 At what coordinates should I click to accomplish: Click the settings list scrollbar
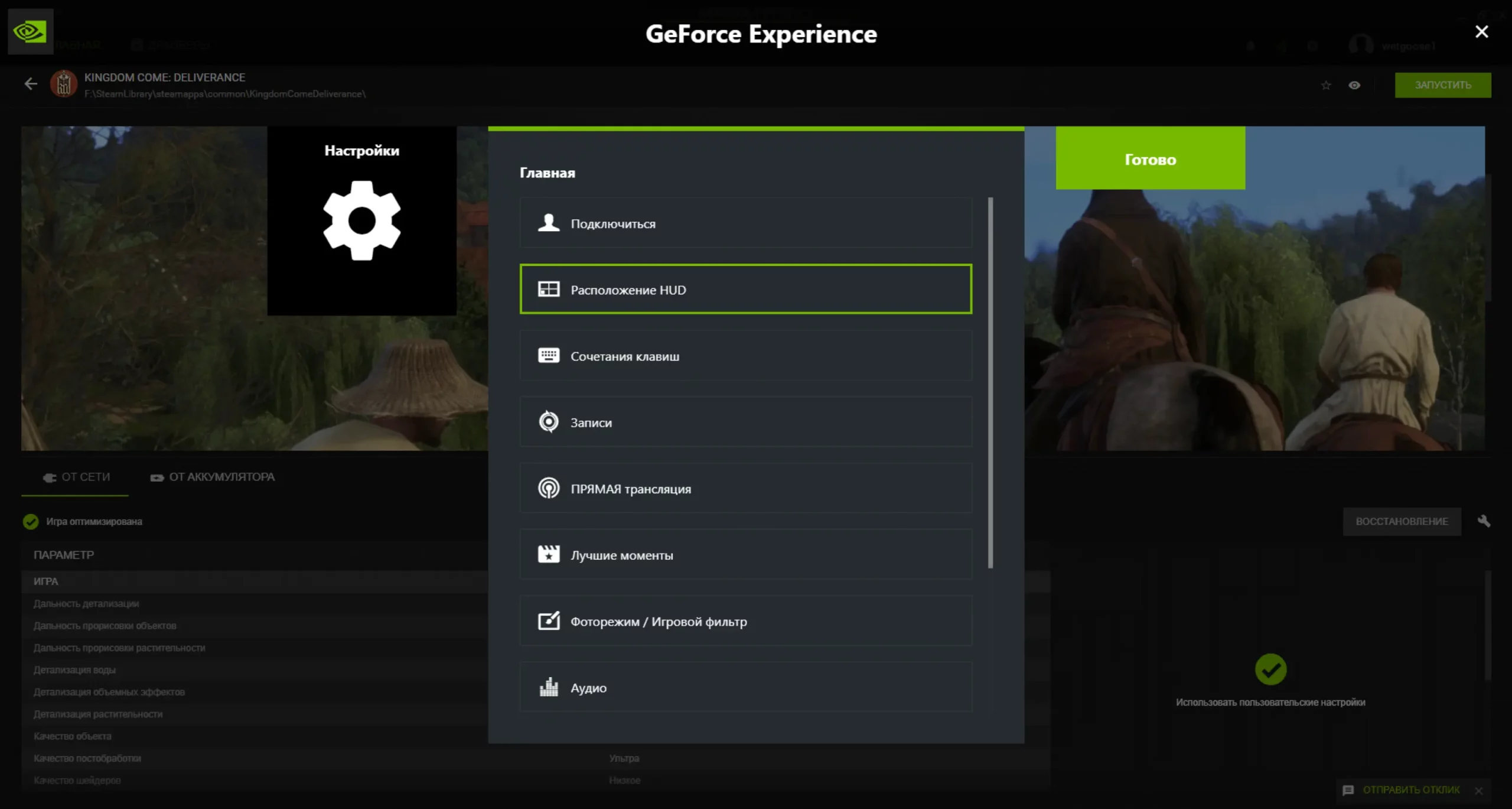pyautogui.click(x=990, y=383)
